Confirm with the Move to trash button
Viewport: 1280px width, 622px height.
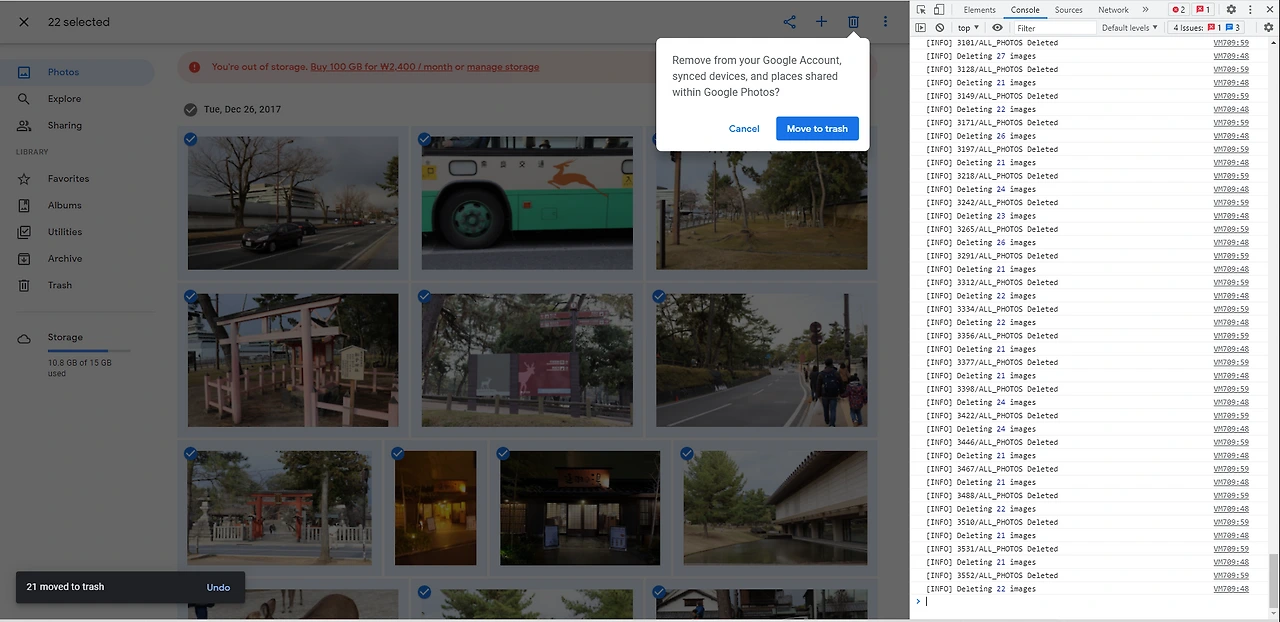[x=817, y=128]
